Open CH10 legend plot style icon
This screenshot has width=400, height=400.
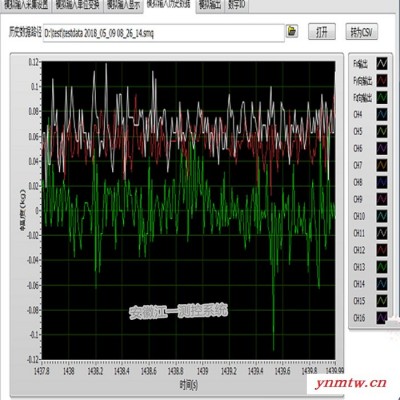382,216
